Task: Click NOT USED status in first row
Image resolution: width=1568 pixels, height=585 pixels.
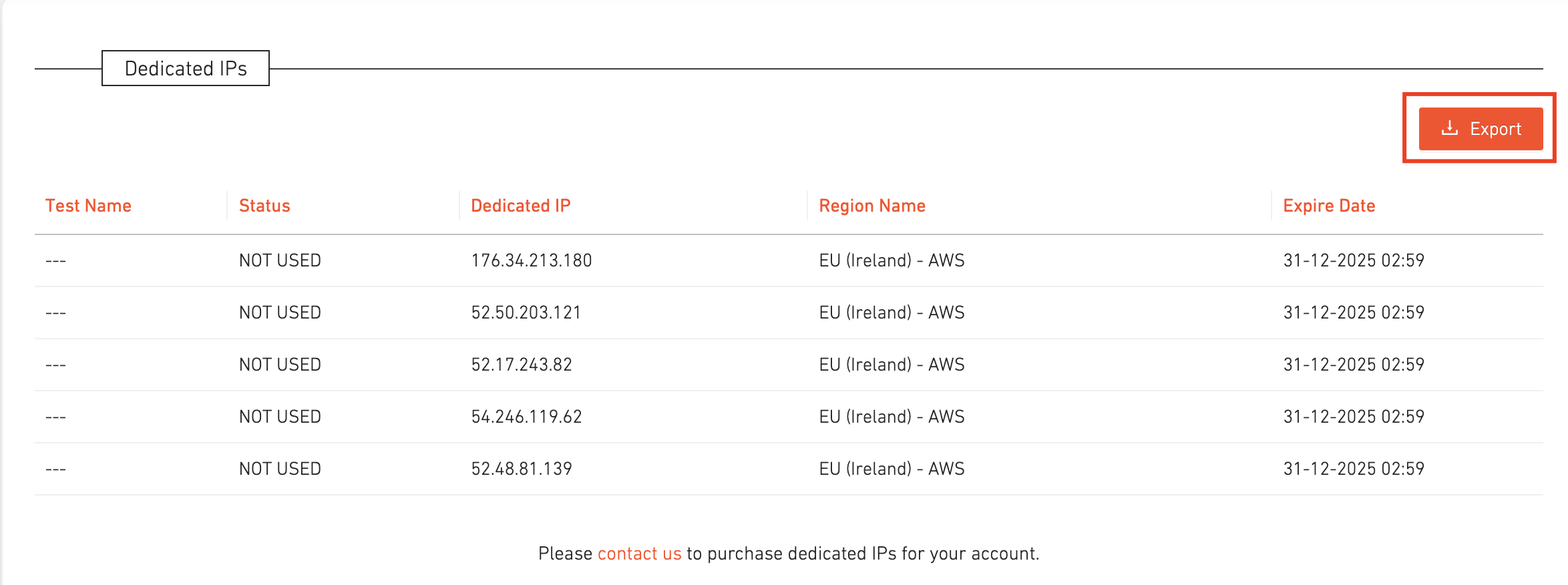Action: (x=280, y=260)
